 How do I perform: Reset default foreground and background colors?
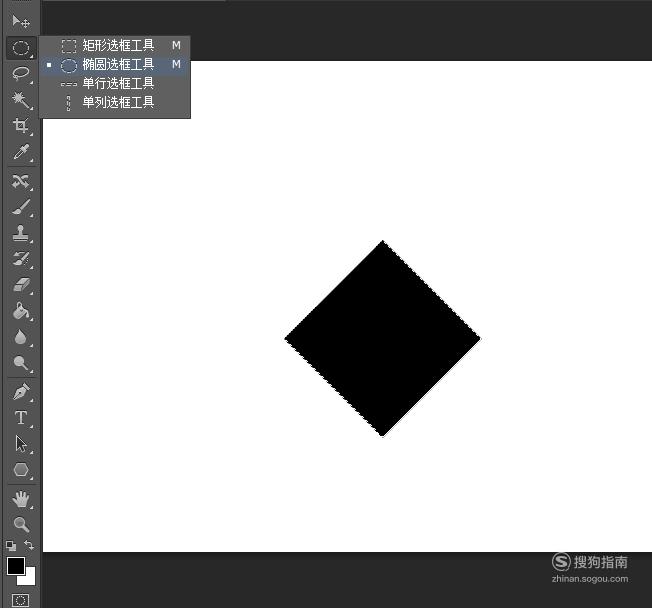(x=11, y=546)
